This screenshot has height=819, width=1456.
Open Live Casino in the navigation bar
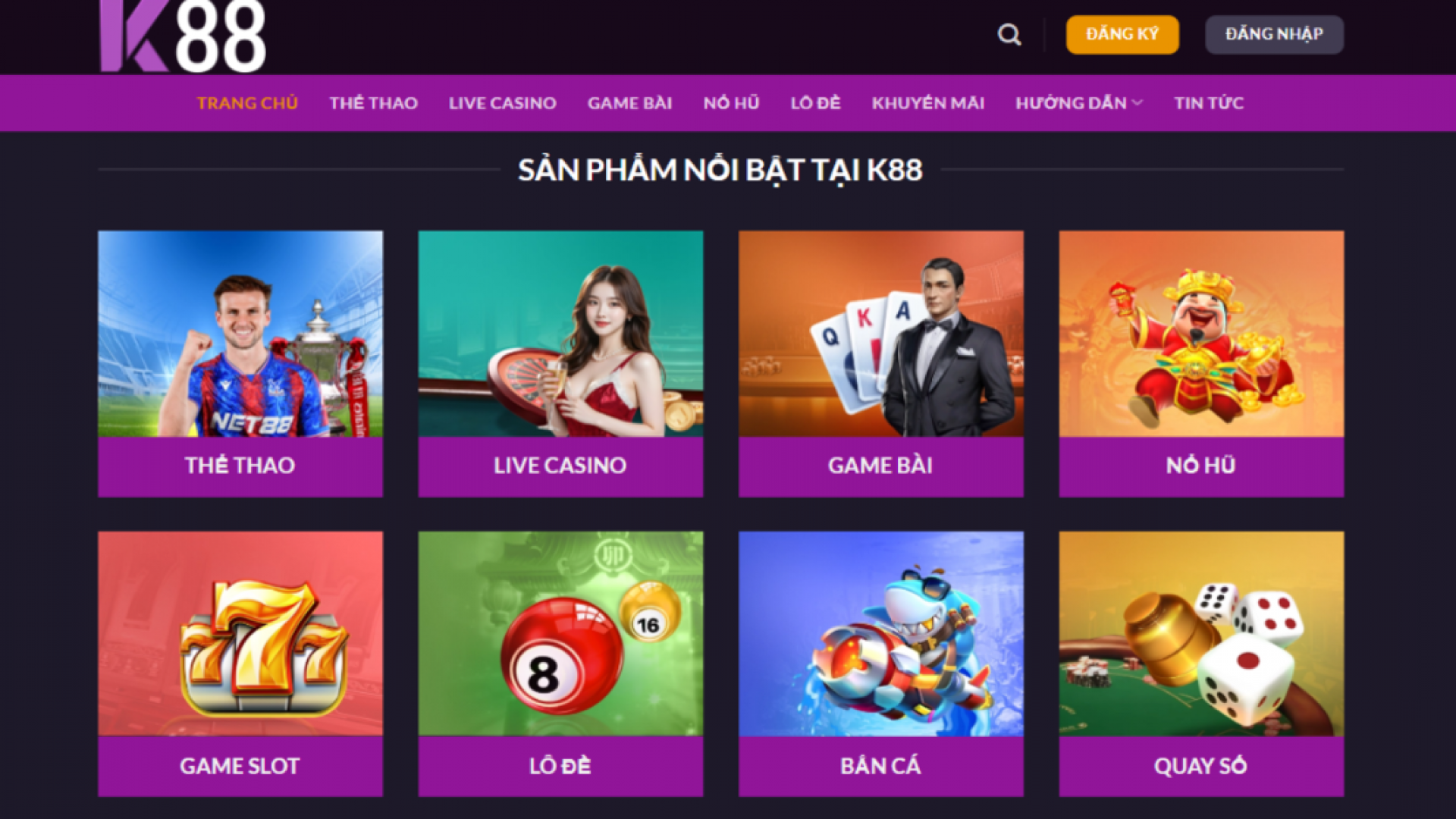(503, 103)
